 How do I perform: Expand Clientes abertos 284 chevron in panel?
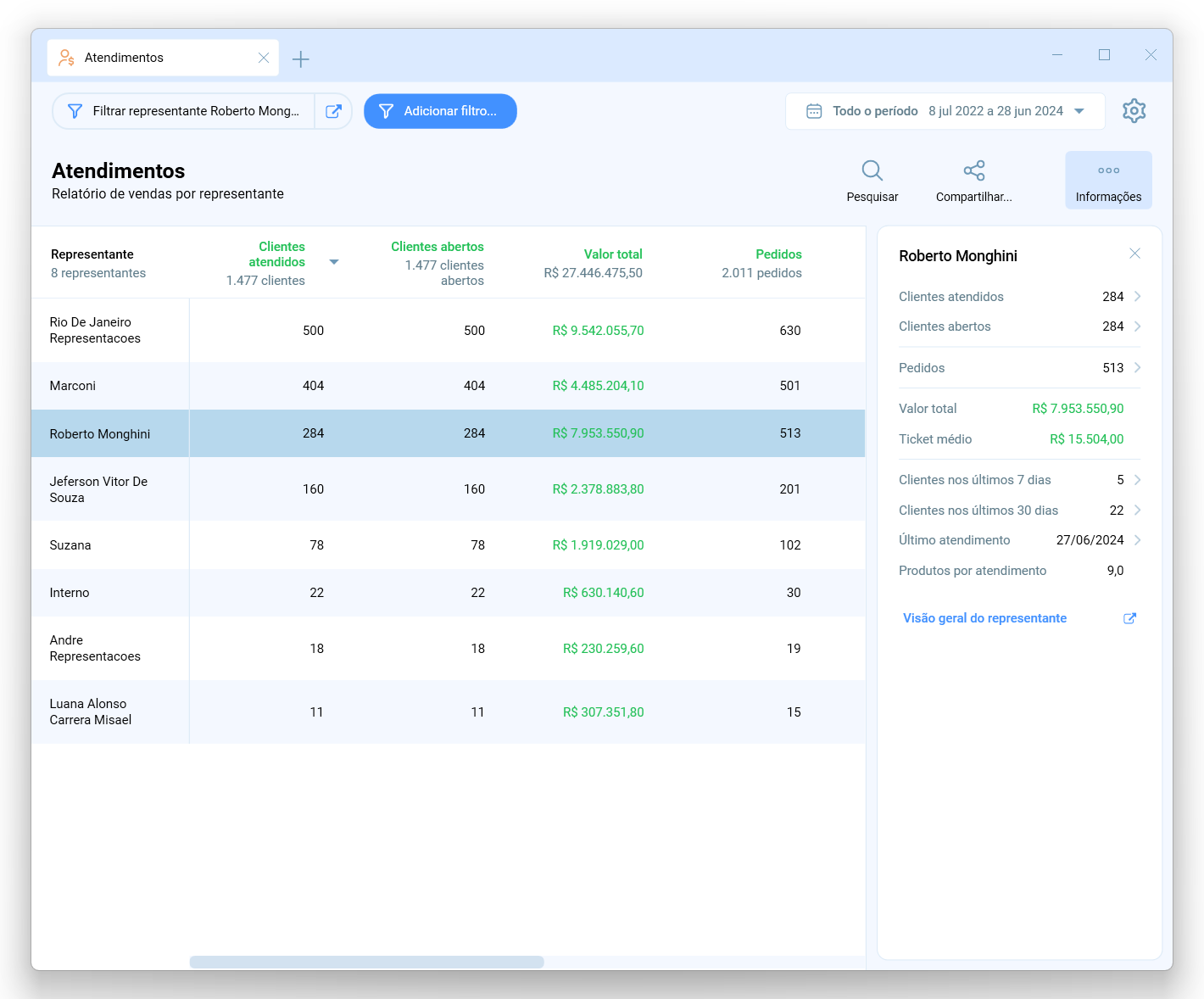(x=1137, y=326)
